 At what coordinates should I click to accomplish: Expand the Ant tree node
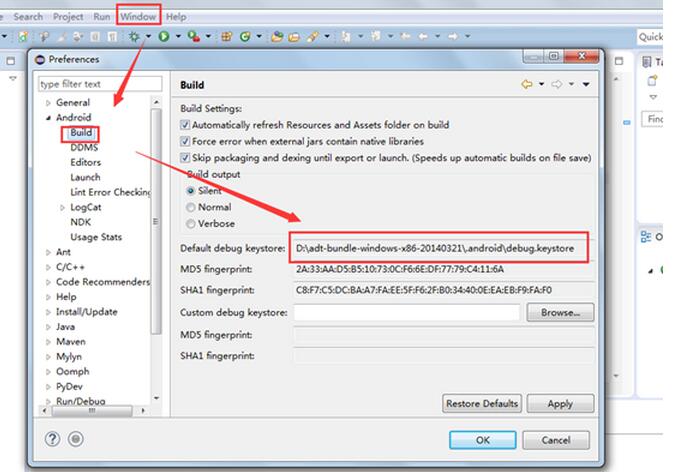click(48, 252)
